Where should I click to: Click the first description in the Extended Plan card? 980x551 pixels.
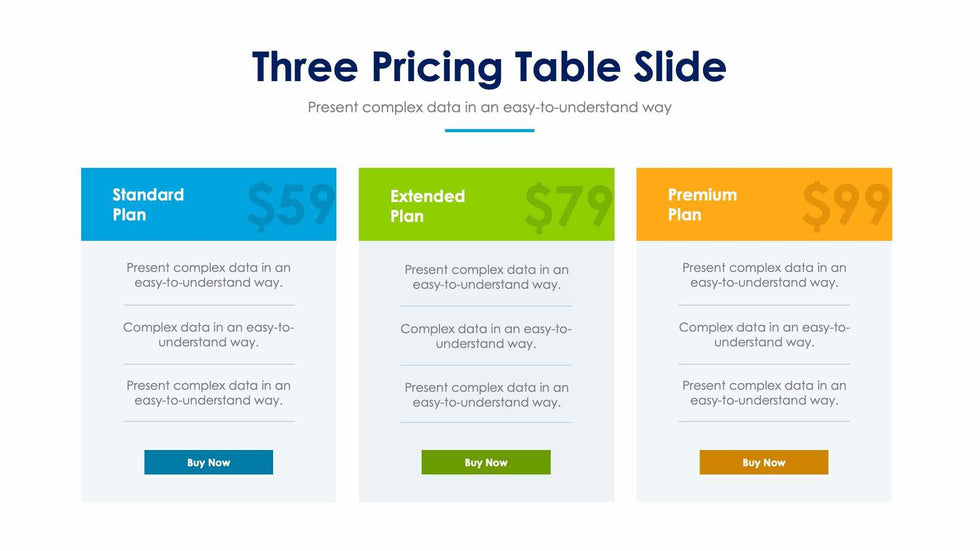point(486,277)
